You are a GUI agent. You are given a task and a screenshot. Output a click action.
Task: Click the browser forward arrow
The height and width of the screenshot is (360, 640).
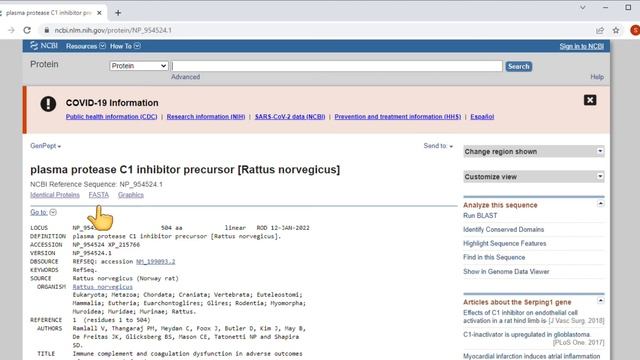[11, 30]
